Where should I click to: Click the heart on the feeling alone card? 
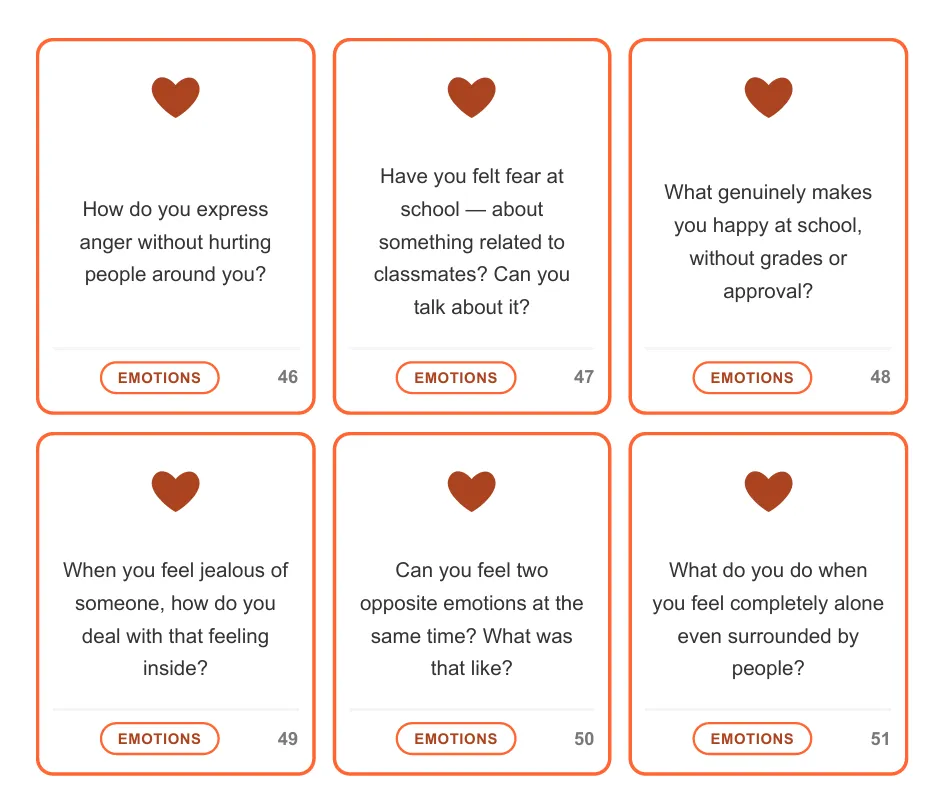768,491
